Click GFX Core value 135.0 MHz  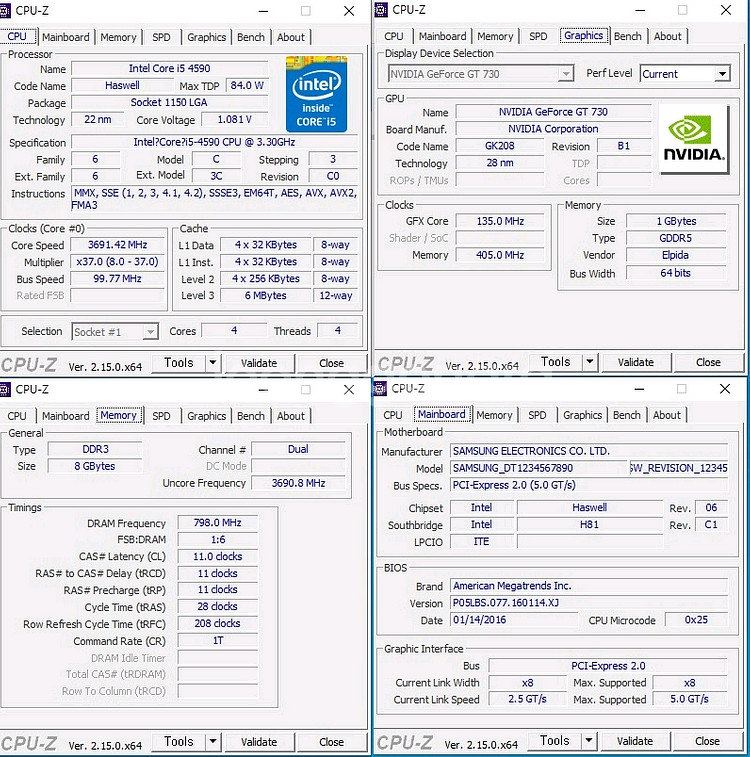pyautogui.click(x=500, y=221)
